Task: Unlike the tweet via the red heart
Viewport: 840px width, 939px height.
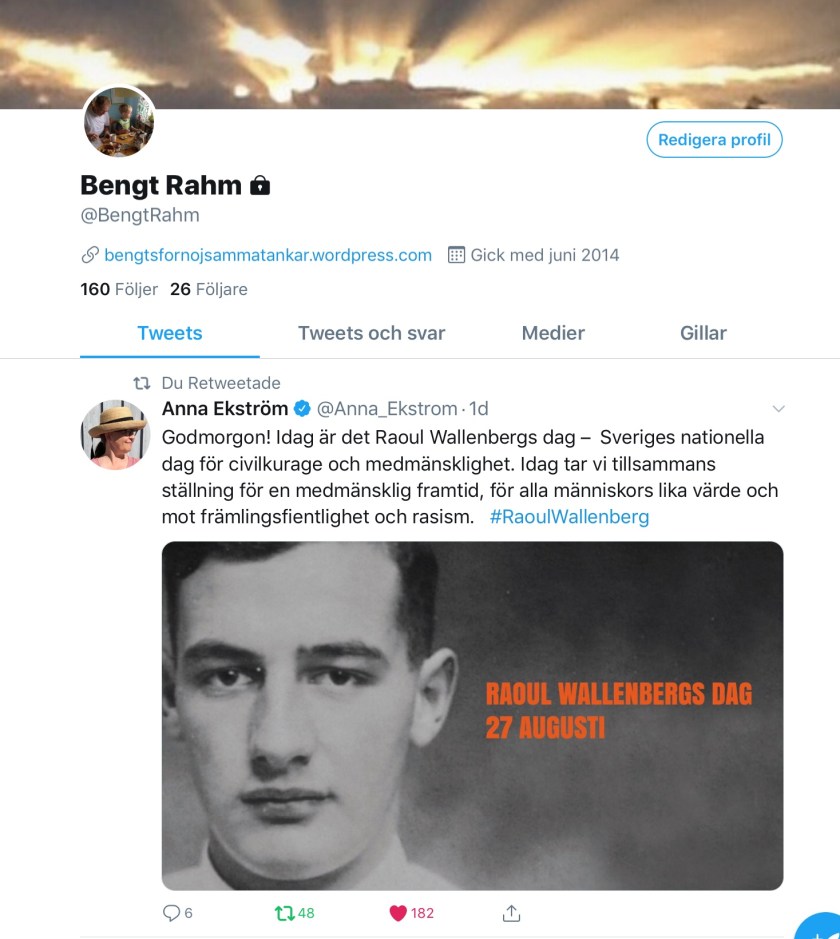Action: (398, 913)
